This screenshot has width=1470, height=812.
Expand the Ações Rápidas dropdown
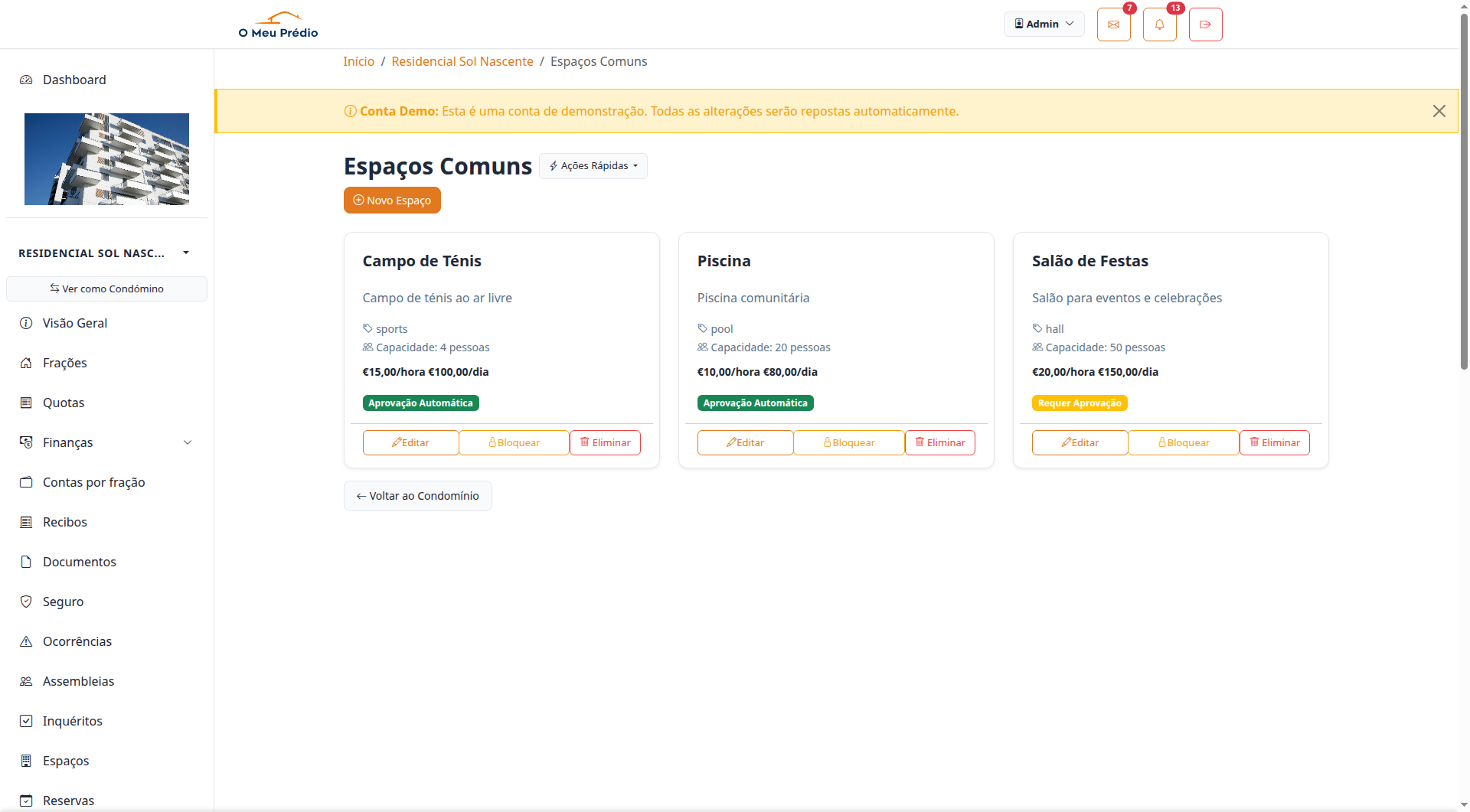(593, 166)
